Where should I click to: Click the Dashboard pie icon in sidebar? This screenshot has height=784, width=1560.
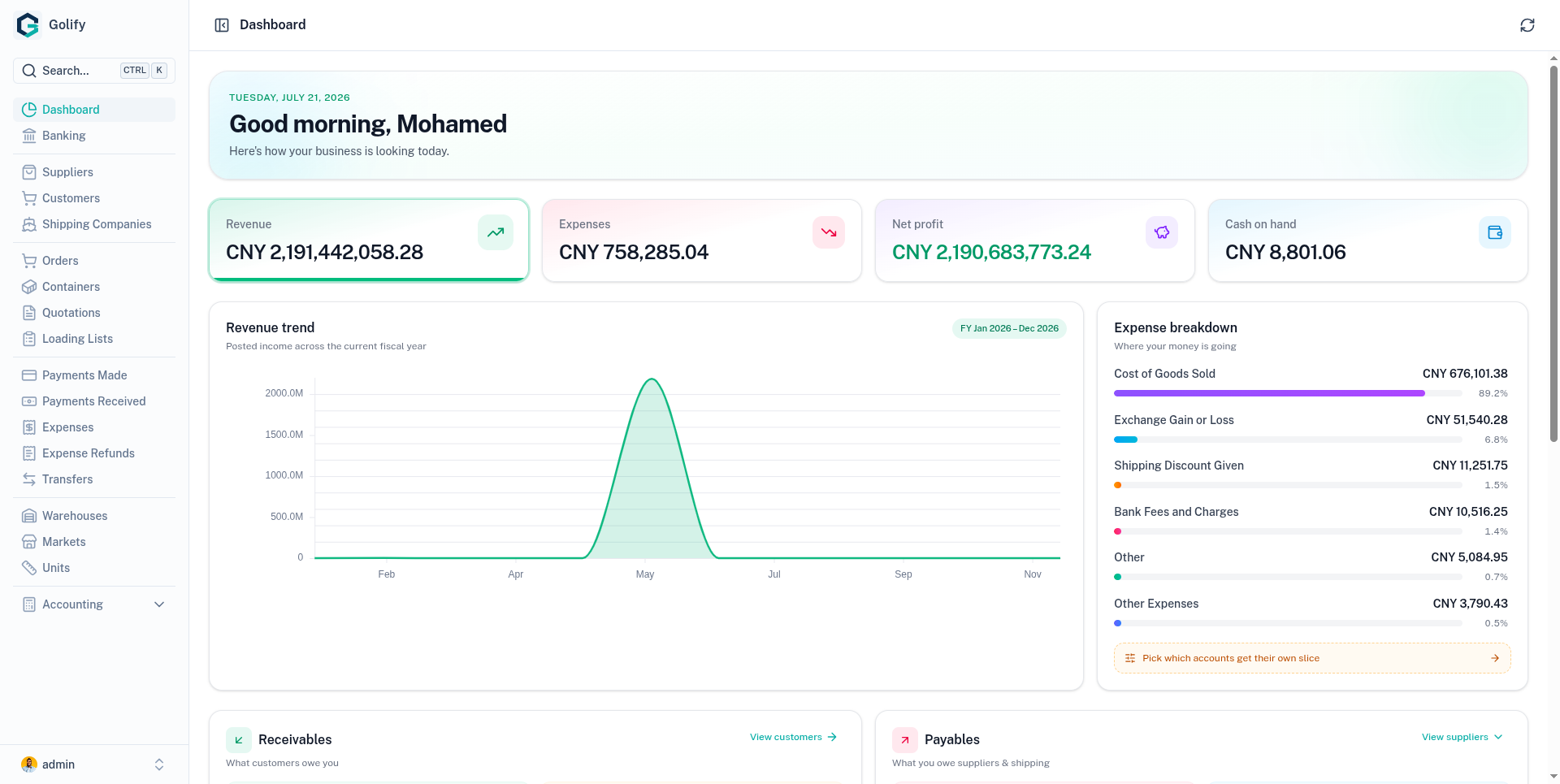(29, 110)
